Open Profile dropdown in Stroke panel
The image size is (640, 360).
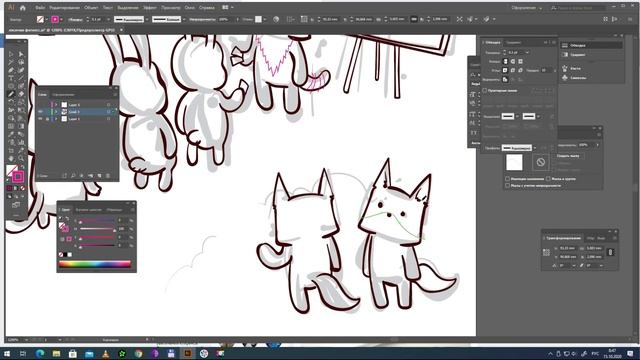(535, 148)
